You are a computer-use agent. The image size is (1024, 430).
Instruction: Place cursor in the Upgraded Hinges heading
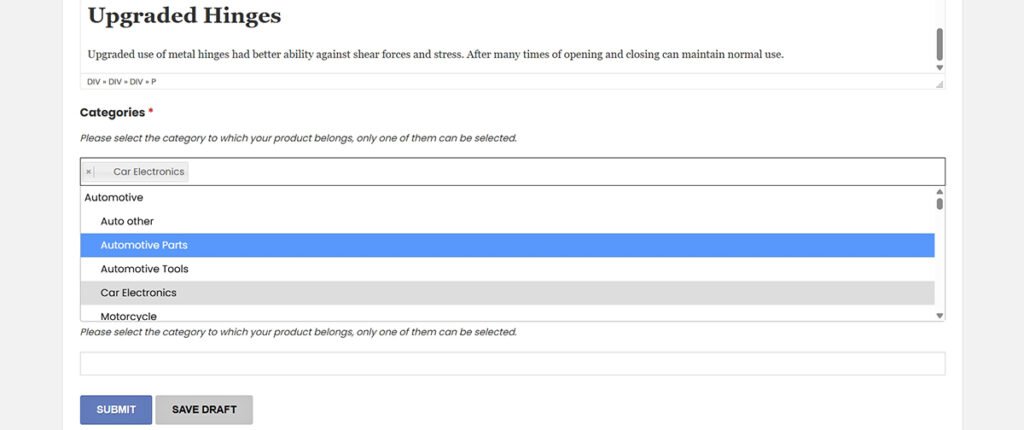(184, 17)
